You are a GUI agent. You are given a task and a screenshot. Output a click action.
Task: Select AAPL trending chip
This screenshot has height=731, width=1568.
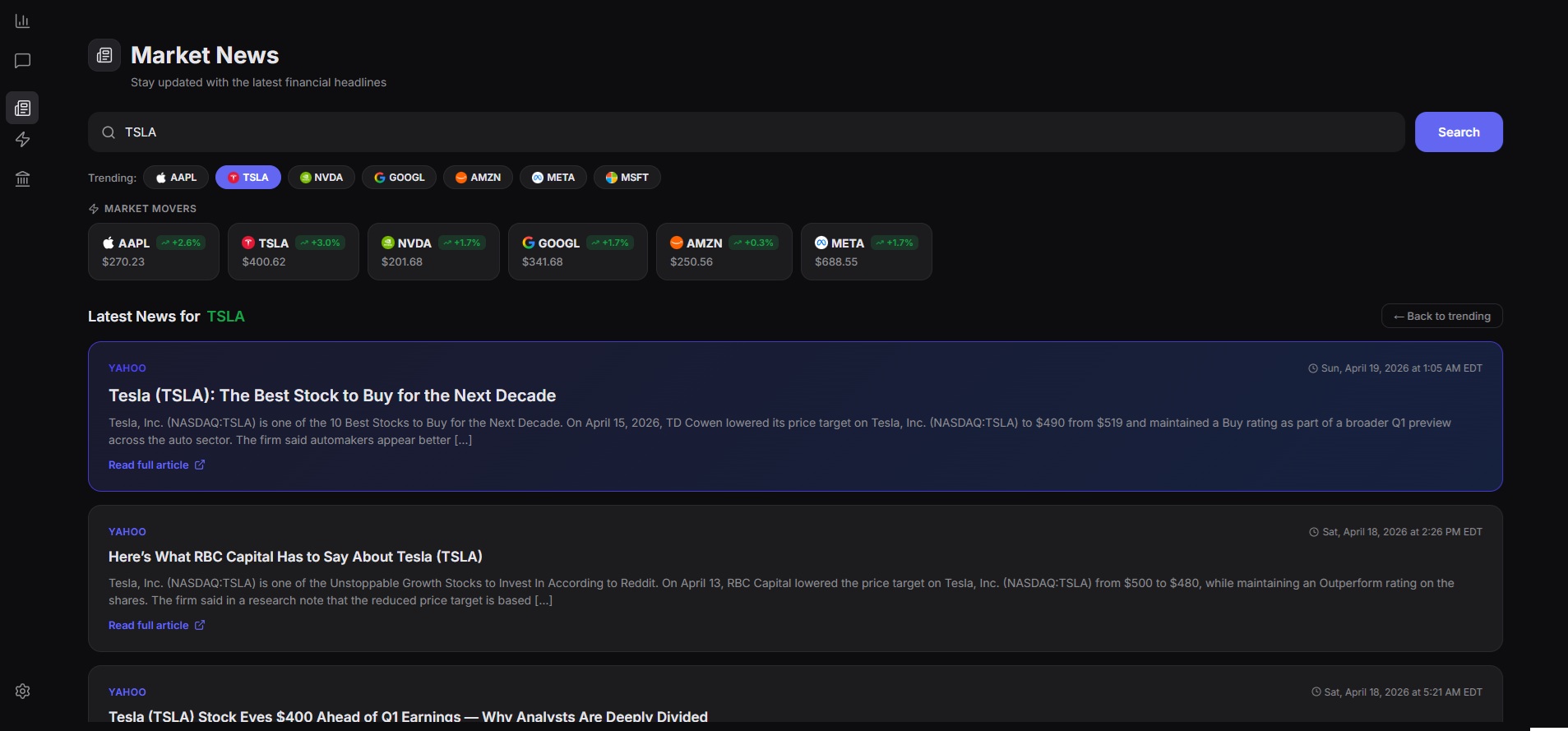pos(176,178)
